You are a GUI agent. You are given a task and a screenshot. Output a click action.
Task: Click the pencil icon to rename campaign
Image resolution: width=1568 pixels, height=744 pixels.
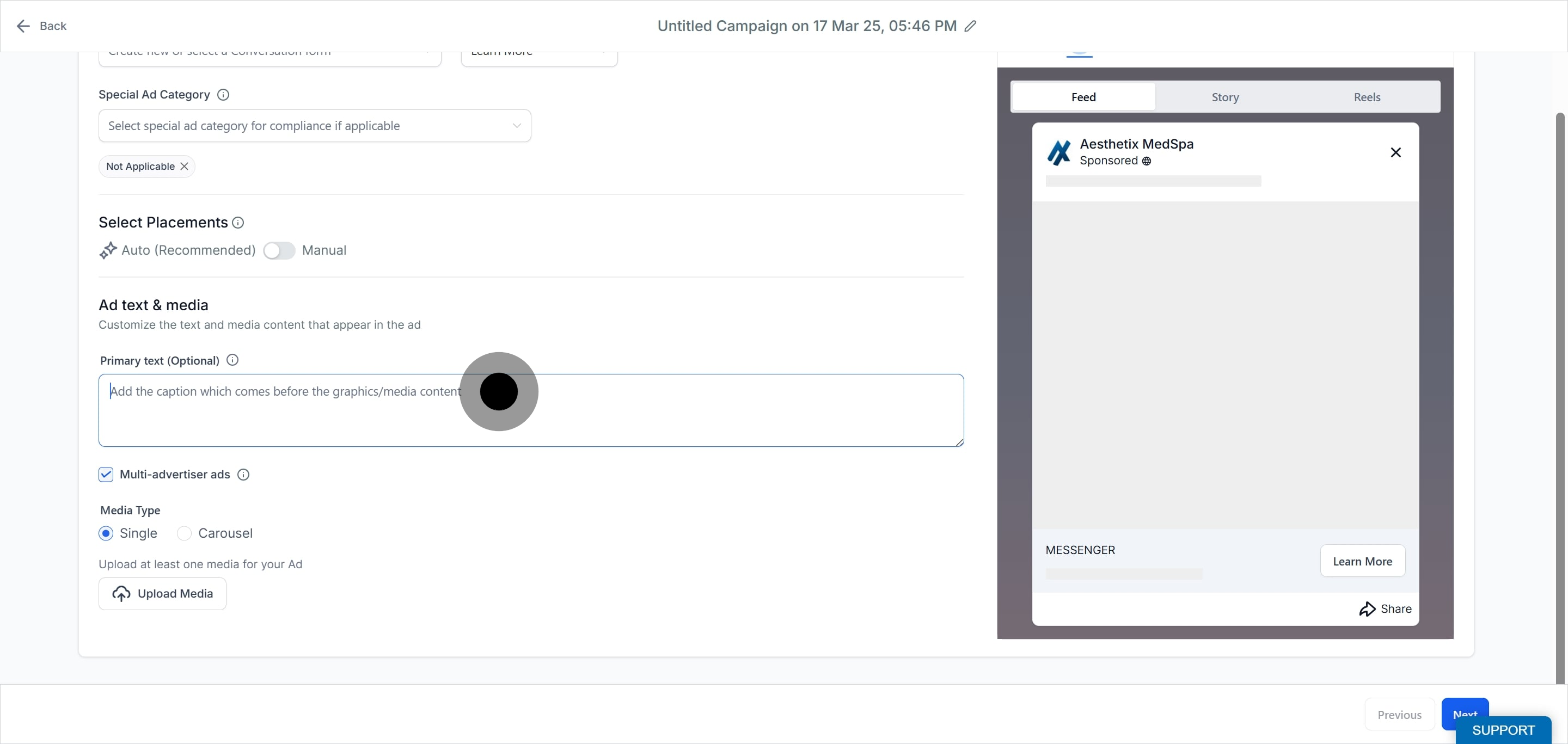(970, 26)
